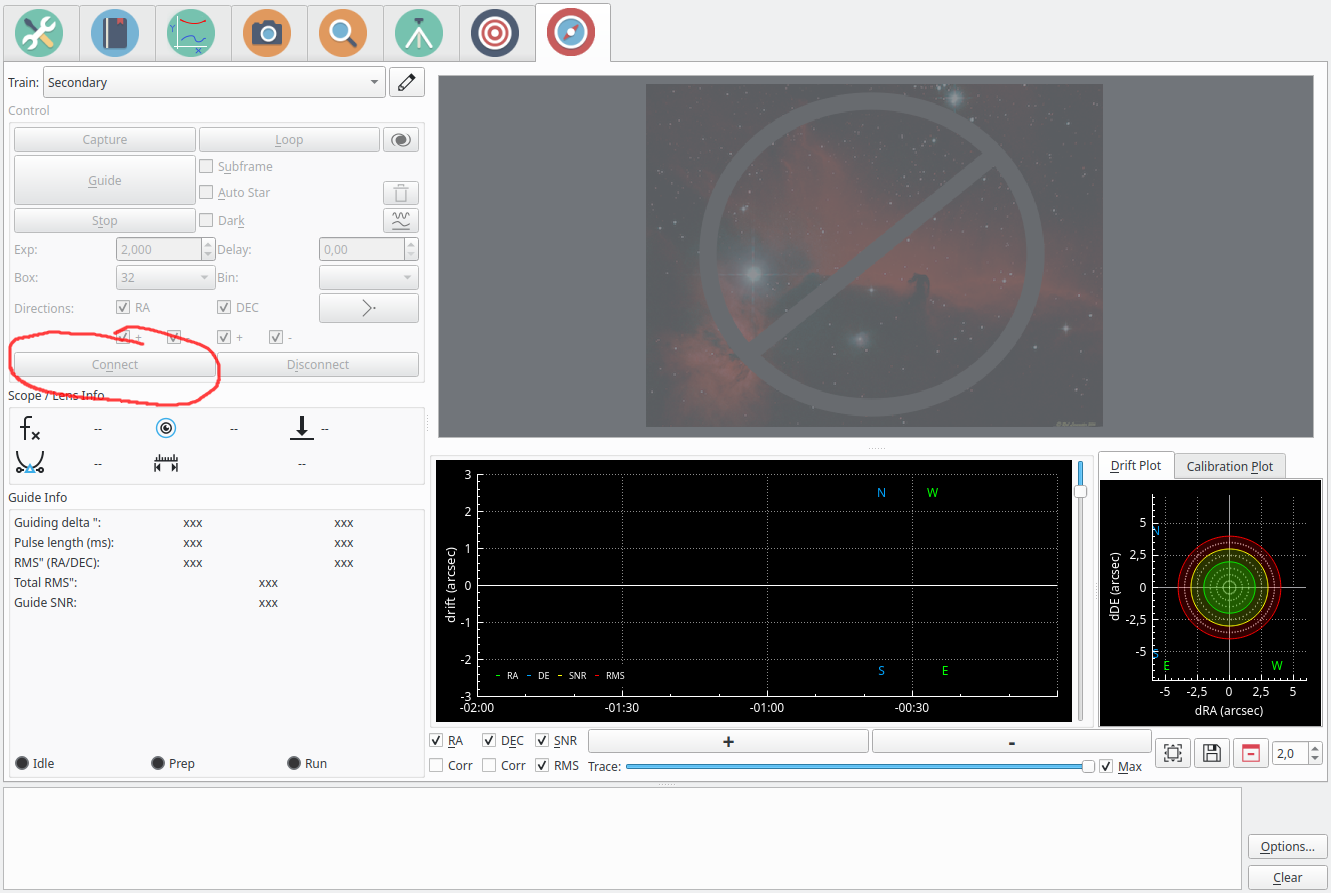Click the ruler scale icon in Scope Info
This screenshot has width=1331, height=893.
tap(166, 463)
